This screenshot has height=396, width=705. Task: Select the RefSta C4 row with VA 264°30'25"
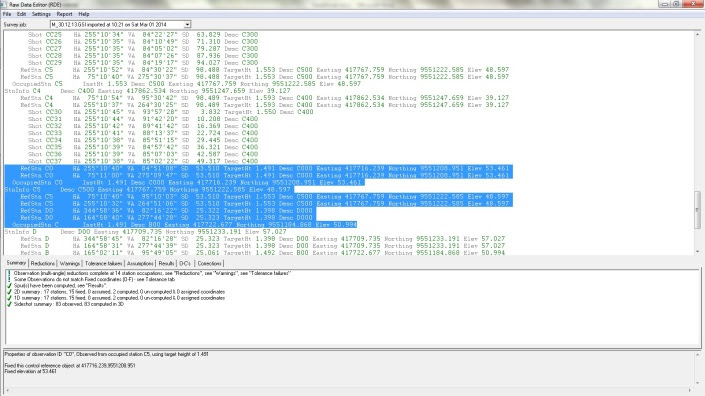click(264, 105)
